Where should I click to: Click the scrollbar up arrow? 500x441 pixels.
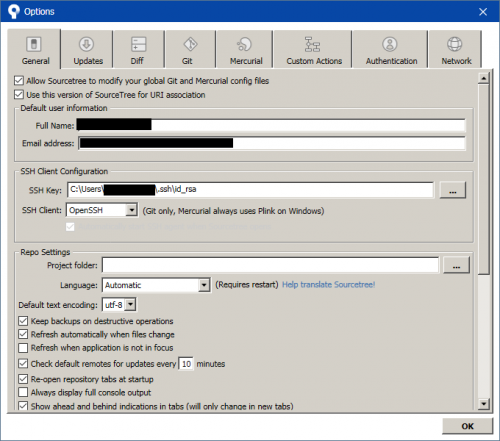[483, 78]
